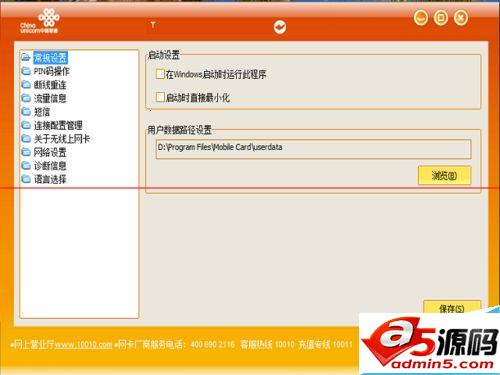Image resolution: width=500 pixels, height=375 pixels.
Task: Enable 在Windows启动时运行此程序 checkbox
Action: 160,74
